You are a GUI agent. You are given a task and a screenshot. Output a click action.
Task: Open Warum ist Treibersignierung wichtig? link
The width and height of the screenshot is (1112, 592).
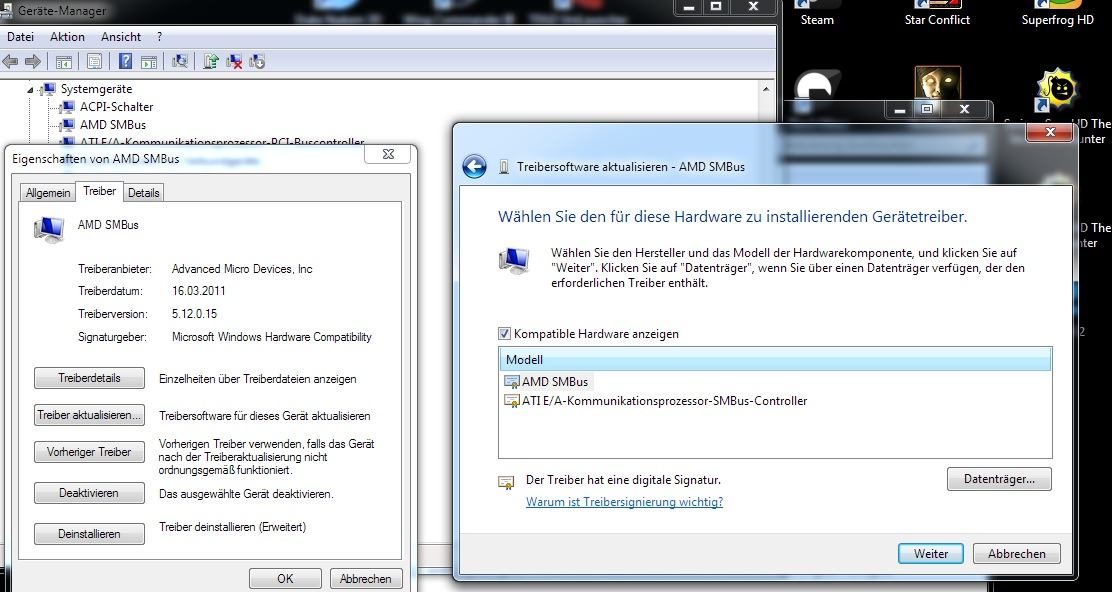tap(625, 502)
